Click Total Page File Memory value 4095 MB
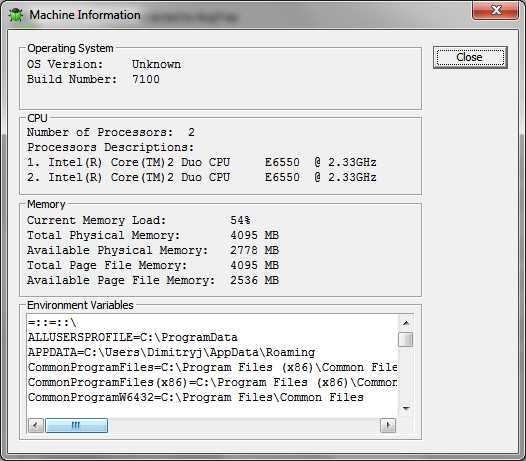 [255, 265]
